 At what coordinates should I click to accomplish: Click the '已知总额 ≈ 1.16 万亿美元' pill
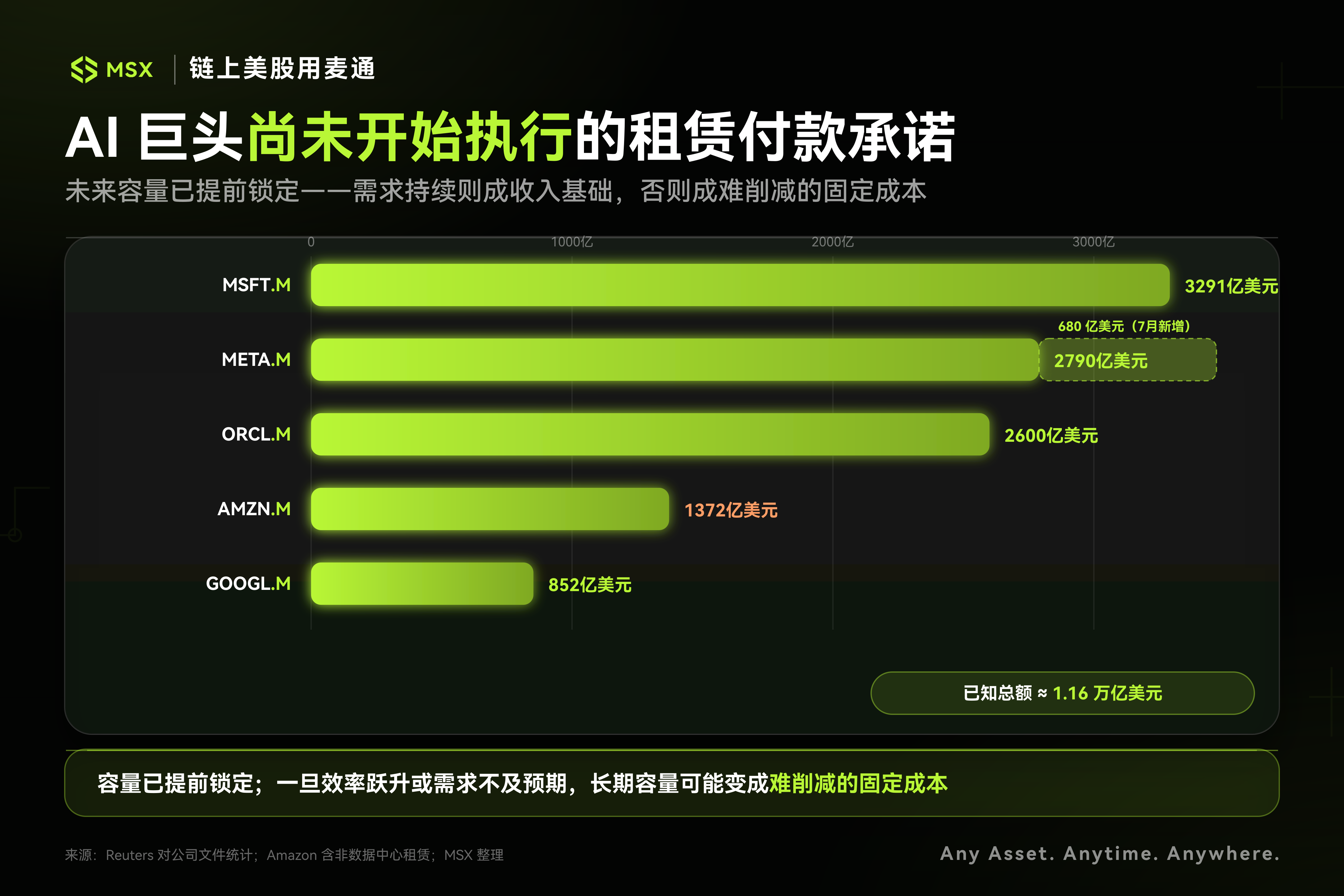(x=1062, y=693)
